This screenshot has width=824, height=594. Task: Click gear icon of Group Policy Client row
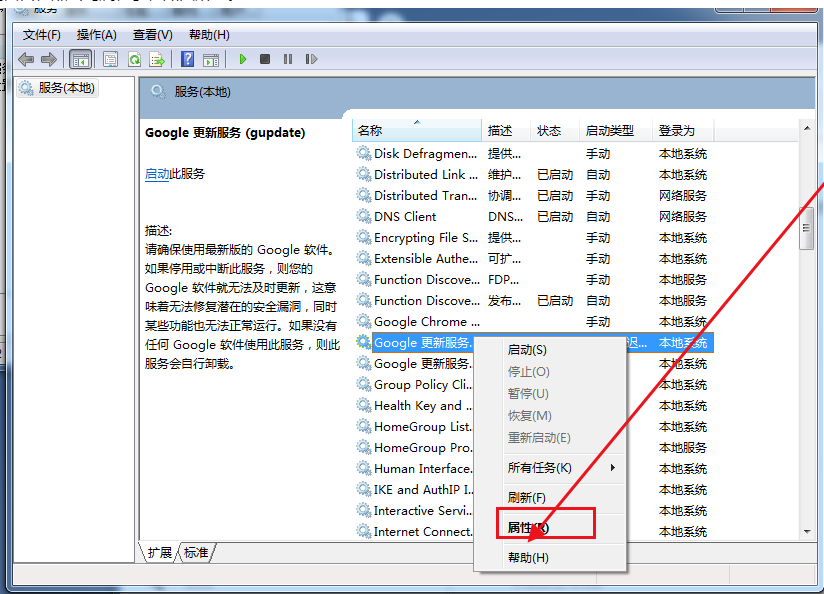(x=363, y=384)
